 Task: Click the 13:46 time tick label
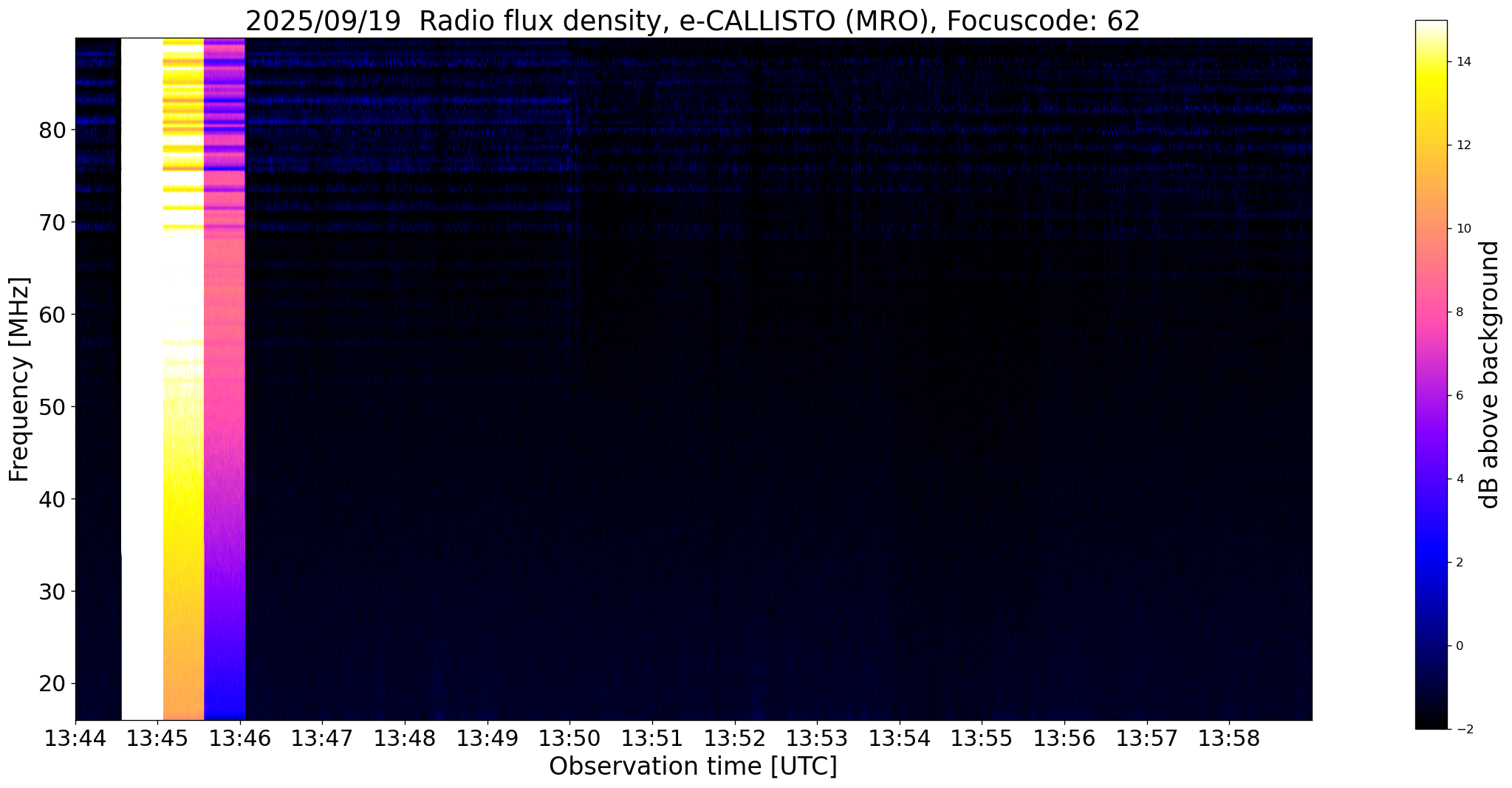click(240, 739)
